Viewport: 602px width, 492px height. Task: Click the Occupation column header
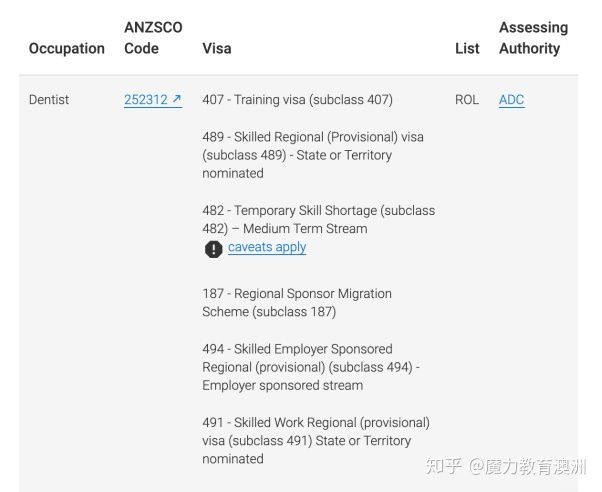pos(67,48)
